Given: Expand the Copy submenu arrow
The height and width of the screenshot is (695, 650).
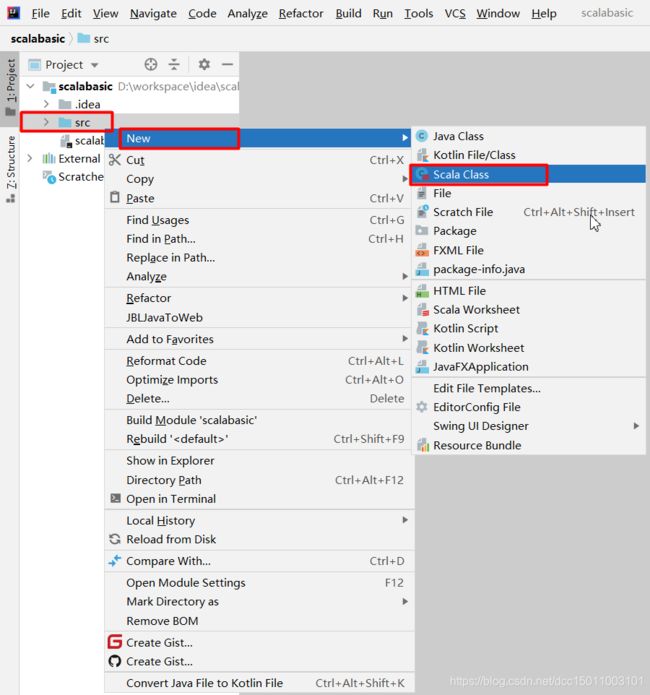Looking at the screenshot, I should [404, 179].
